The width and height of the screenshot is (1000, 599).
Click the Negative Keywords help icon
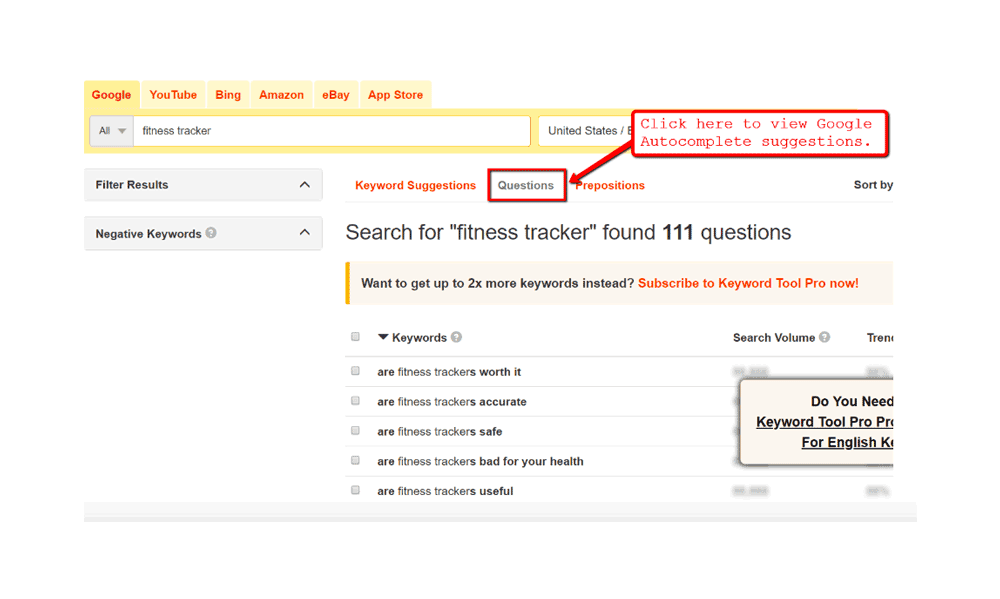coord(211,233)
